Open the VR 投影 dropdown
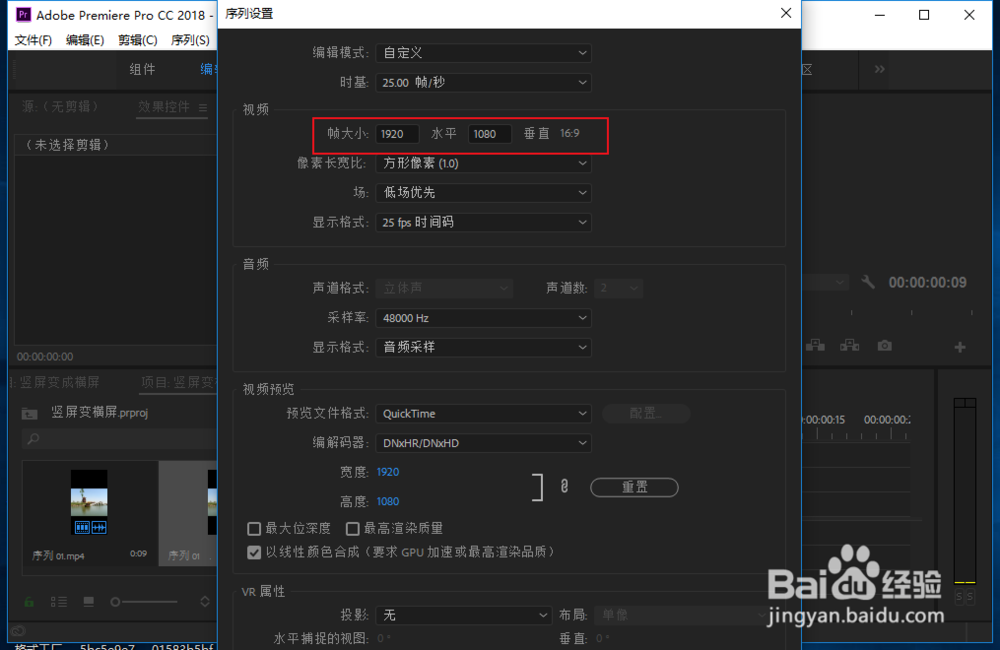1000x650 pixels. 464,615
